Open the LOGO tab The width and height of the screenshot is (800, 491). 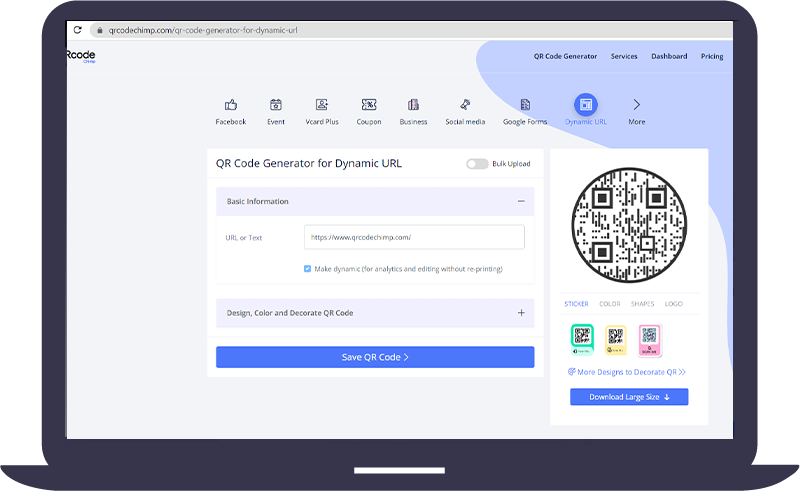click(673, 304)
